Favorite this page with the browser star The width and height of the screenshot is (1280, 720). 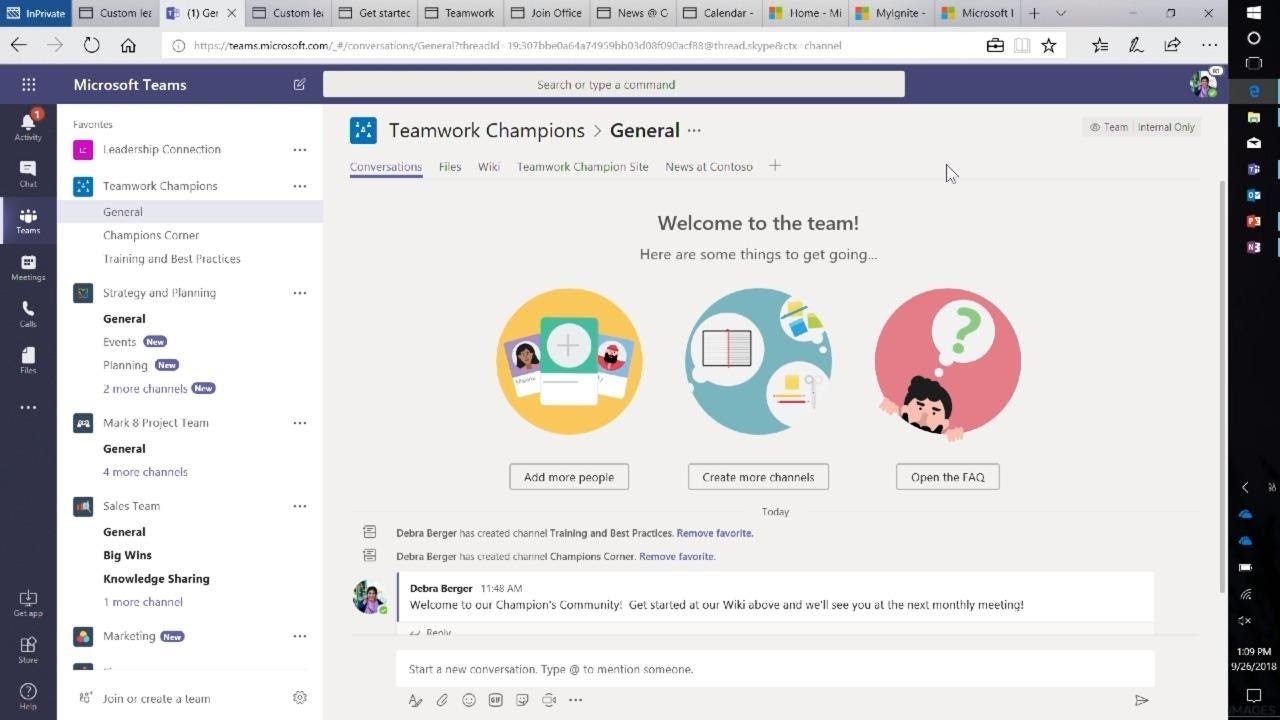pyautogui.click(x=1048, y=45)
